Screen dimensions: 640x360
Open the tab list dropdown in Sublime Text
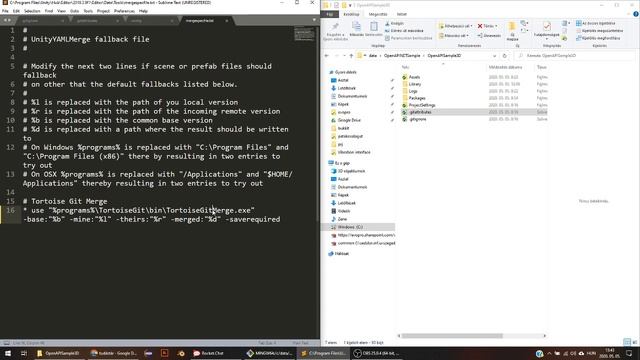point(314,20)
